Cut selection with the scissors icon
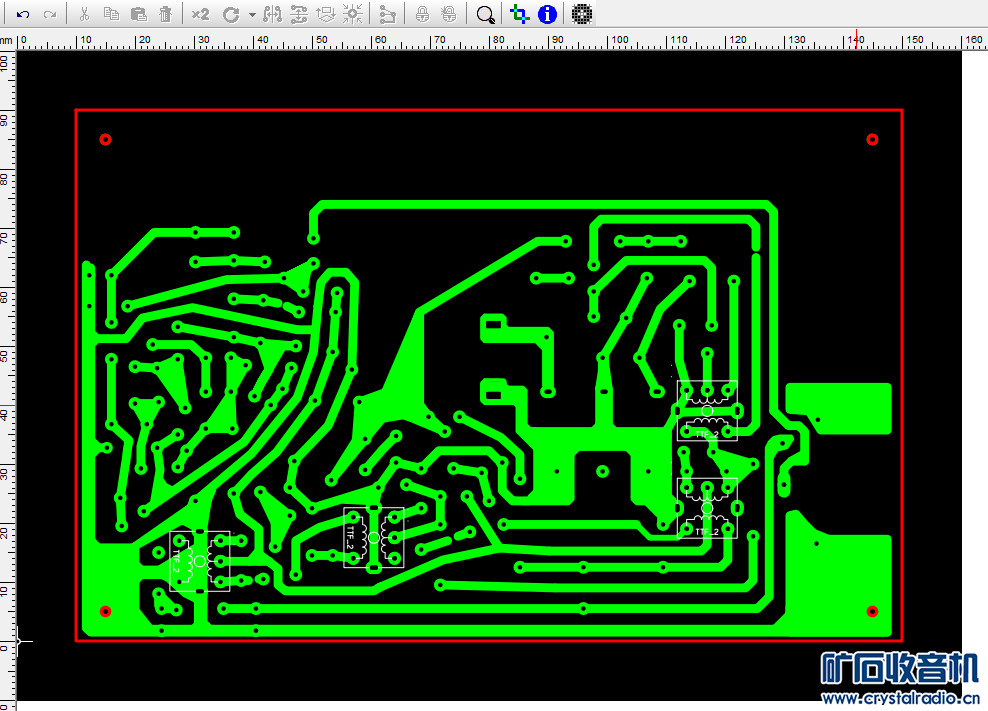Image resolution: width=988 pixels, height=711 pixels. point(84,14)
